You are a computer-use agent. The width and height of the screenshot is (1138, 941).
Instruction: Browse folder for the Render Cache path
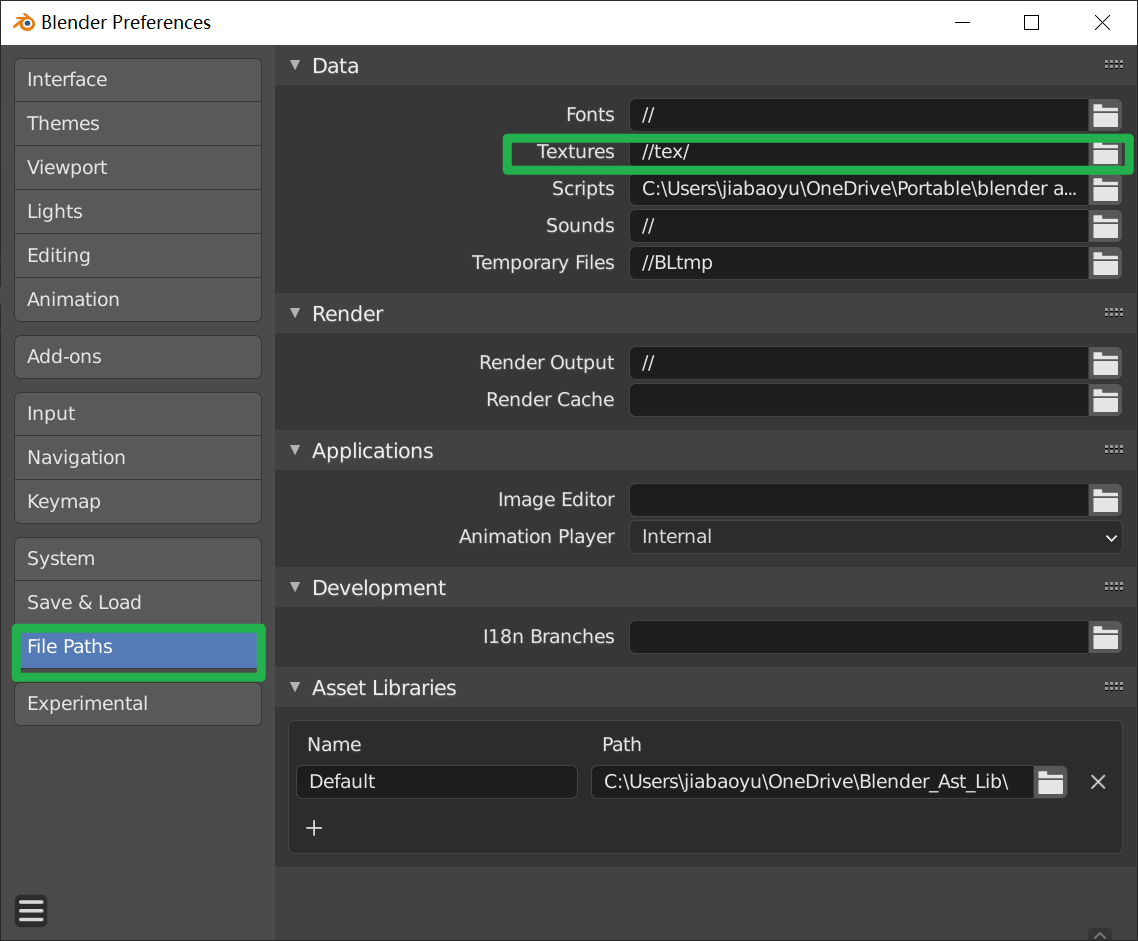click(1105, 400)
